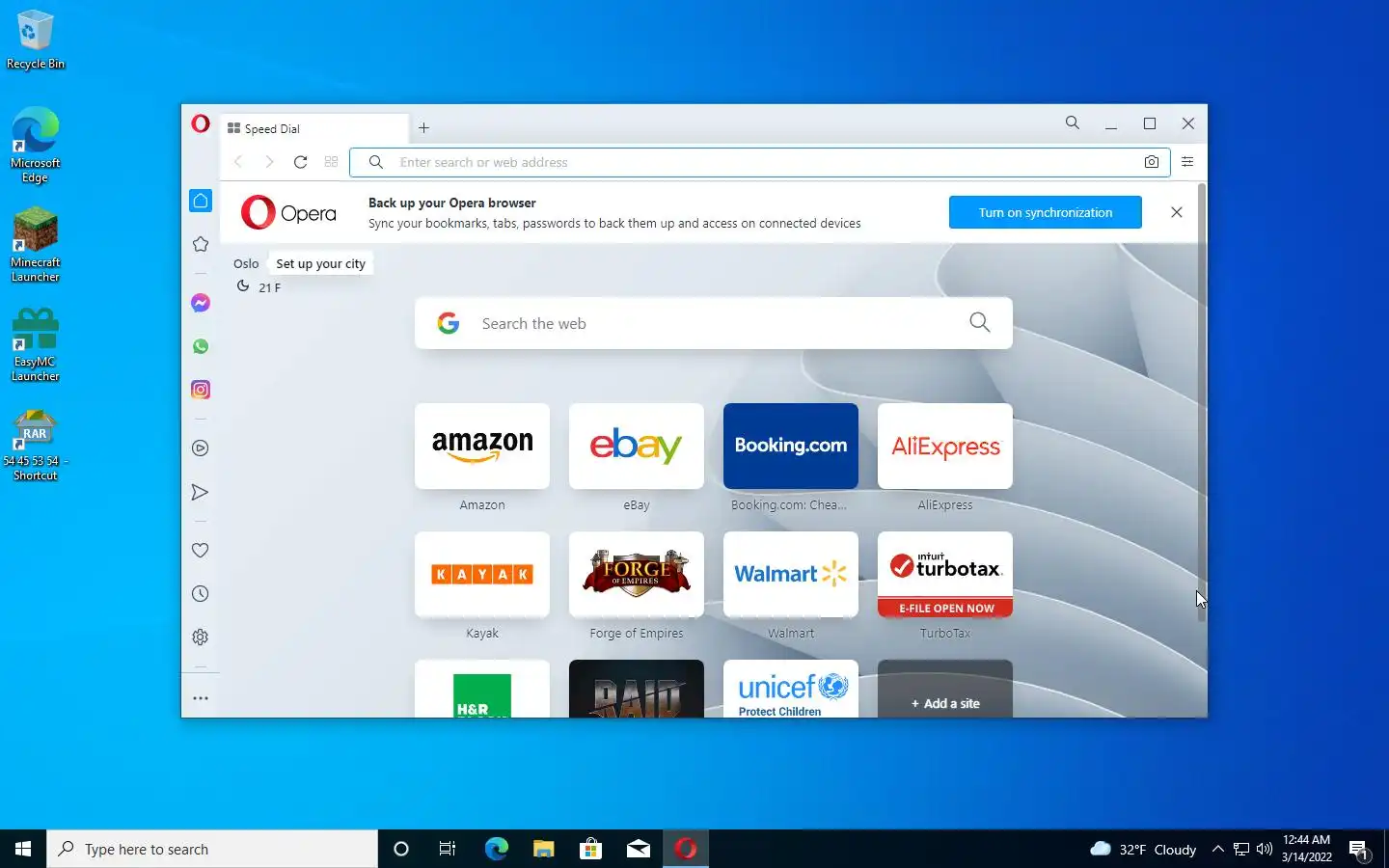Screen dimensions: 1389x868
Task: Go forward with the forward arrow
Action: pyautogui.click(x=269, y=162)
